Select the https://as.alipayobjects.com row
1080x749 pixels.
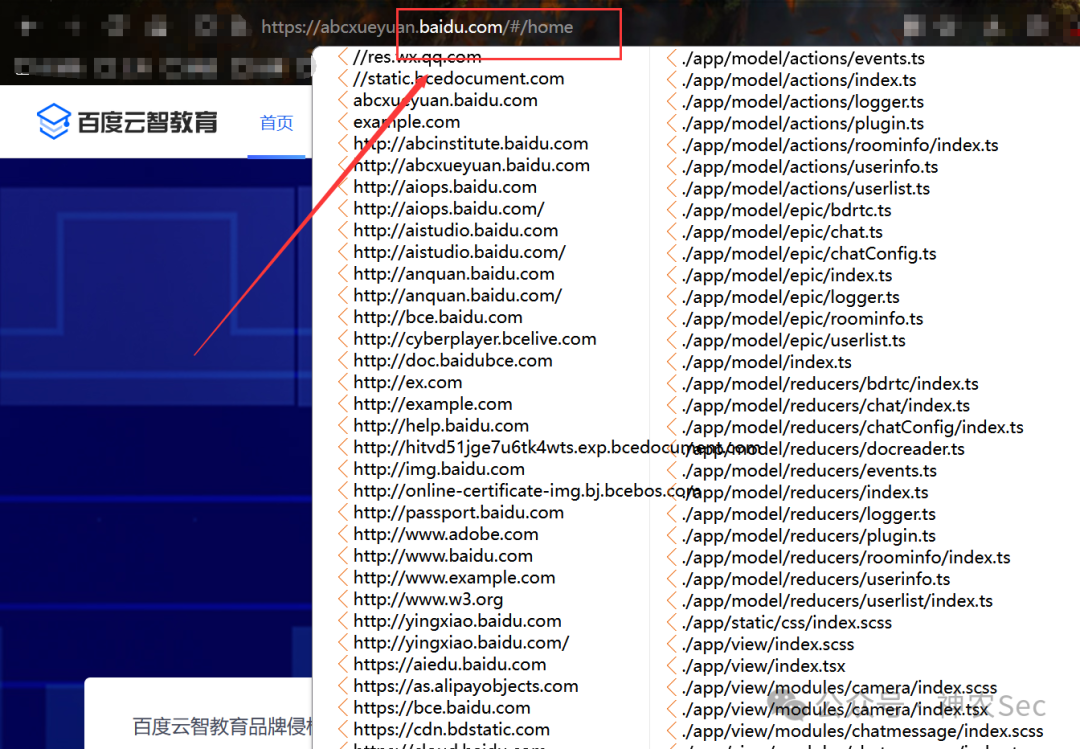click(466, 686)
